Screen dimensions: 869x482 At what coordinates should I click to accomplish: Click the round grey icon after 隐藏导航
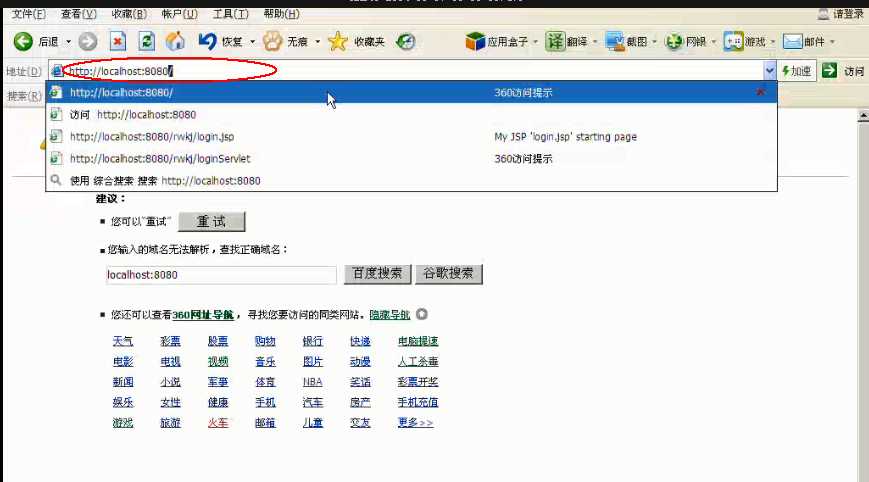coord(422,314)
